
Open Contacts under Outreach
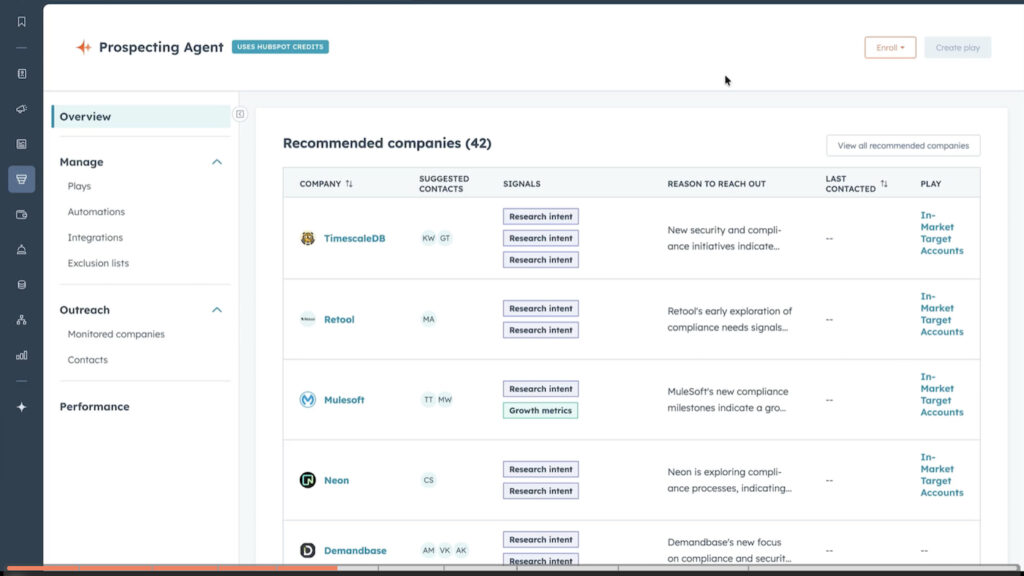pyautogui.click(x=88, y=360)
